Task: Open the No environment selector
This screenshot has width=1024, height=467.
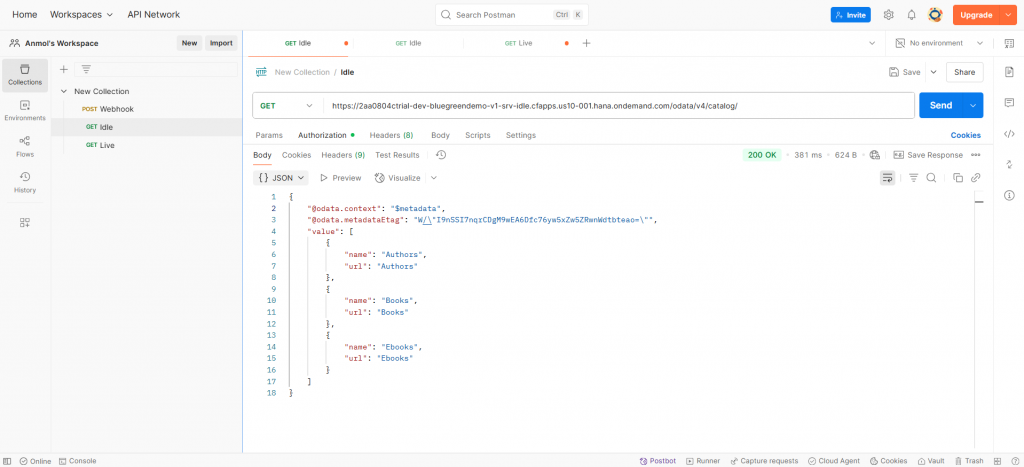Action: click(939, 43)
